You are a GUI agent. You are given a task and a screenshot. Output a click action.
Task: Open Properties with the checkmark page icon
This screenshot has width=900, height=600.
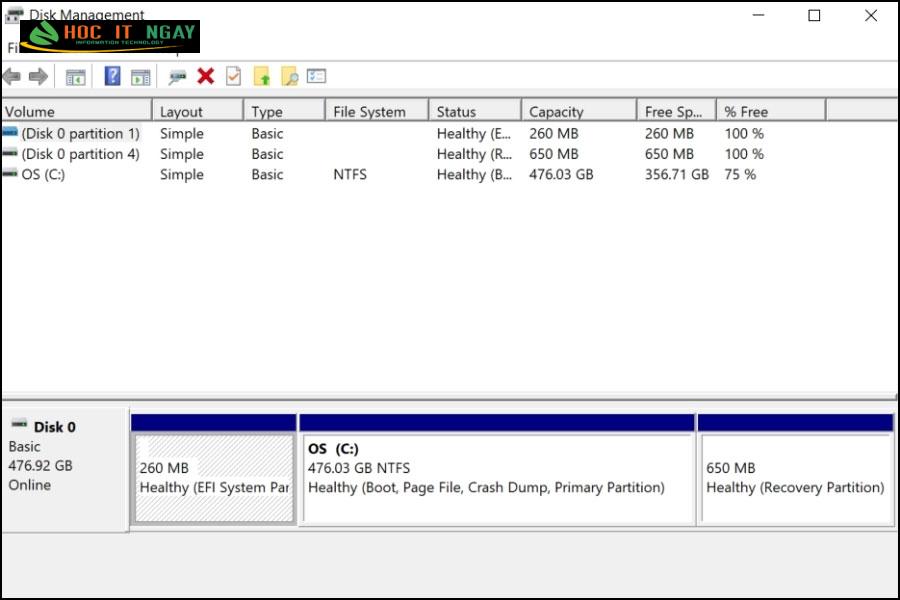[234, 76]
